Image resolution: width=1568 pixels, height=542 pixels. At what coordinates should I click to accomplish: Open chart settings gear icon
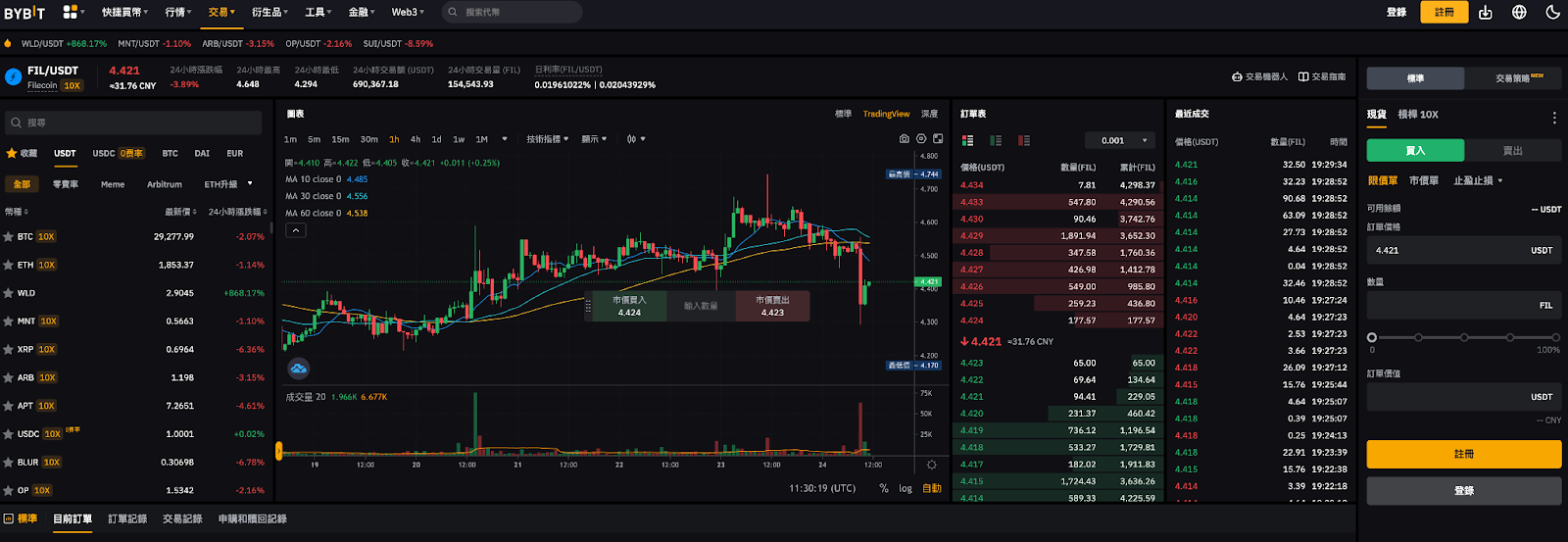pyautogui.click(x=921, y=139)
